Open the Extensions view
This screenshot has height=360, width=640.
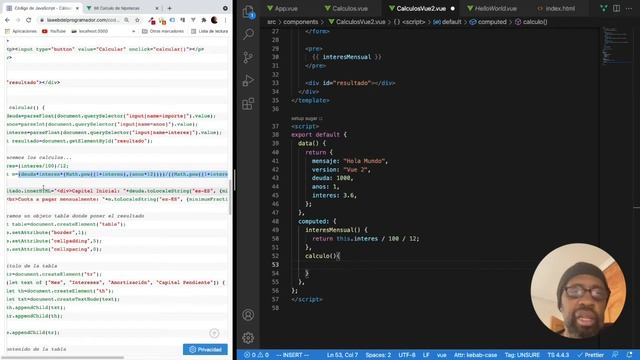pyautogui.click(x=248, y=104)
